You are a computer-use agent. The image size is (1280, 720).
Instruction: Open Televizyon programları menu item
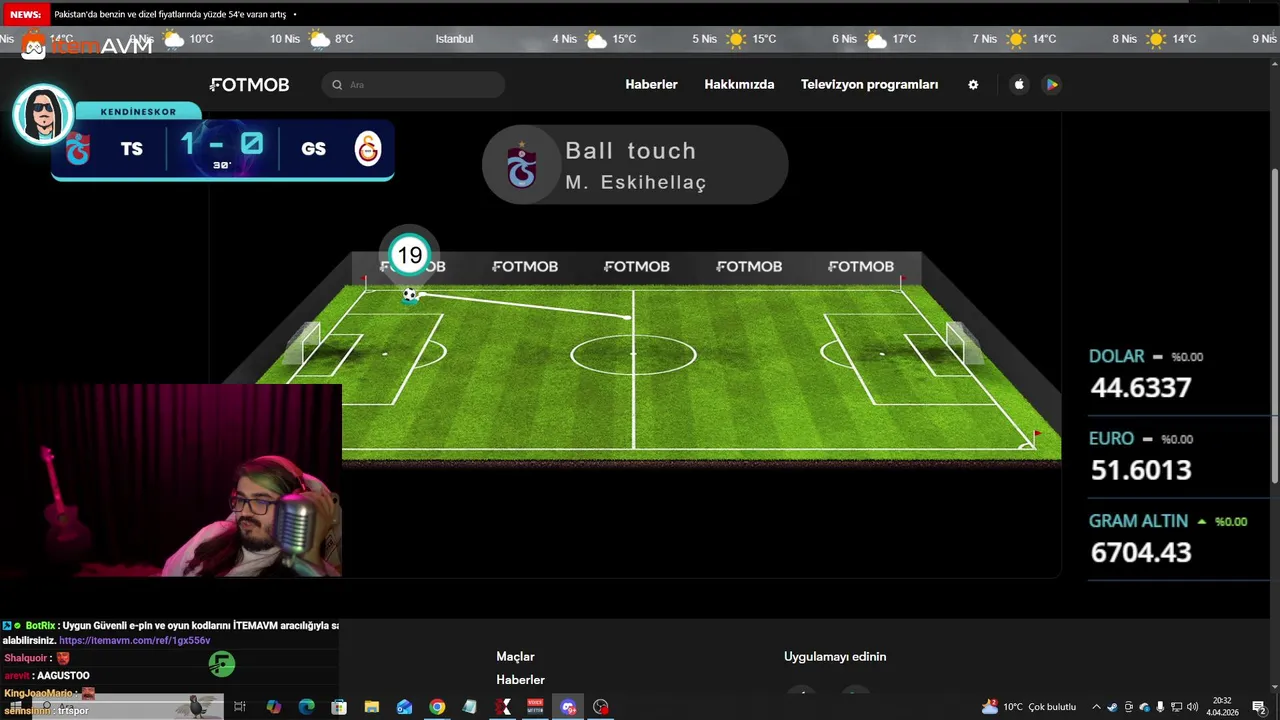[869, 85]
